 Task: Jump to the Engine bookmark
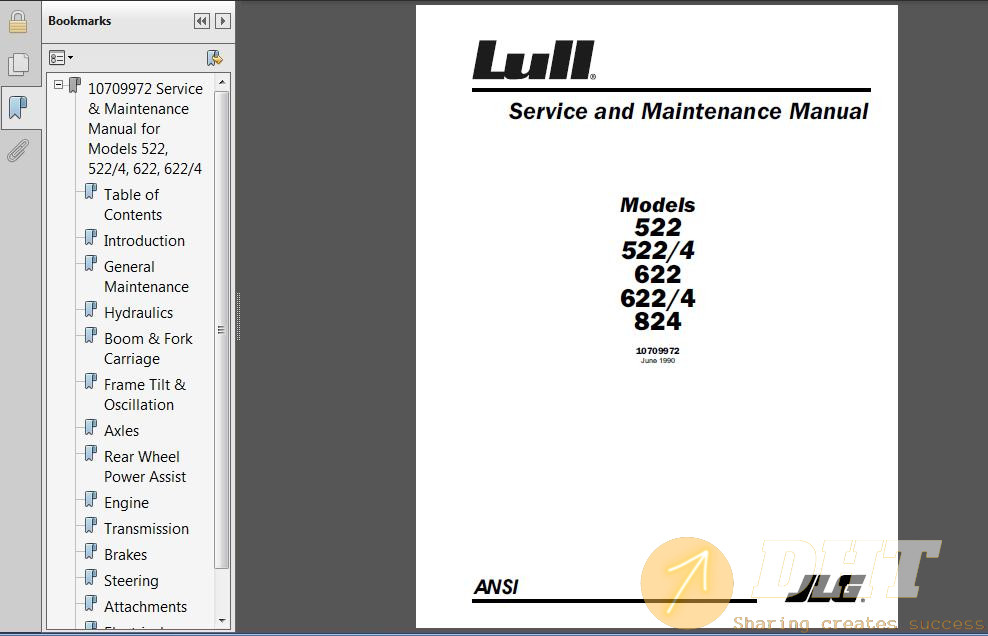(127, 503)
